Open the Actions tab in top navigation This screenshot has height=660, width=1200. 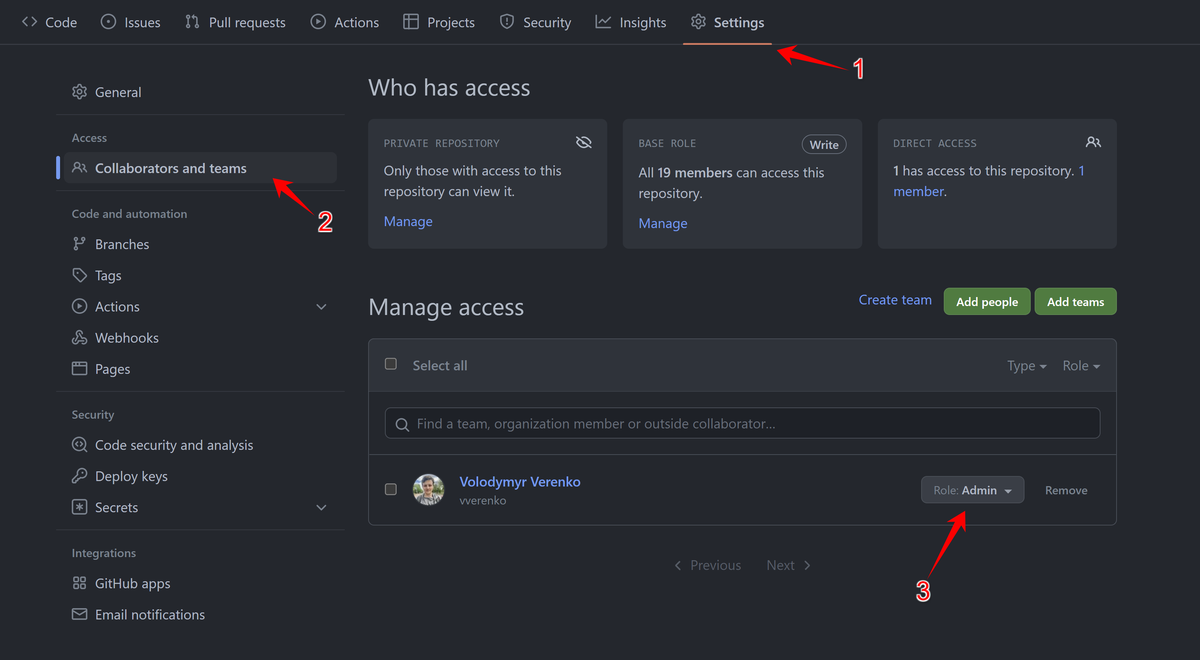(345, 22)
